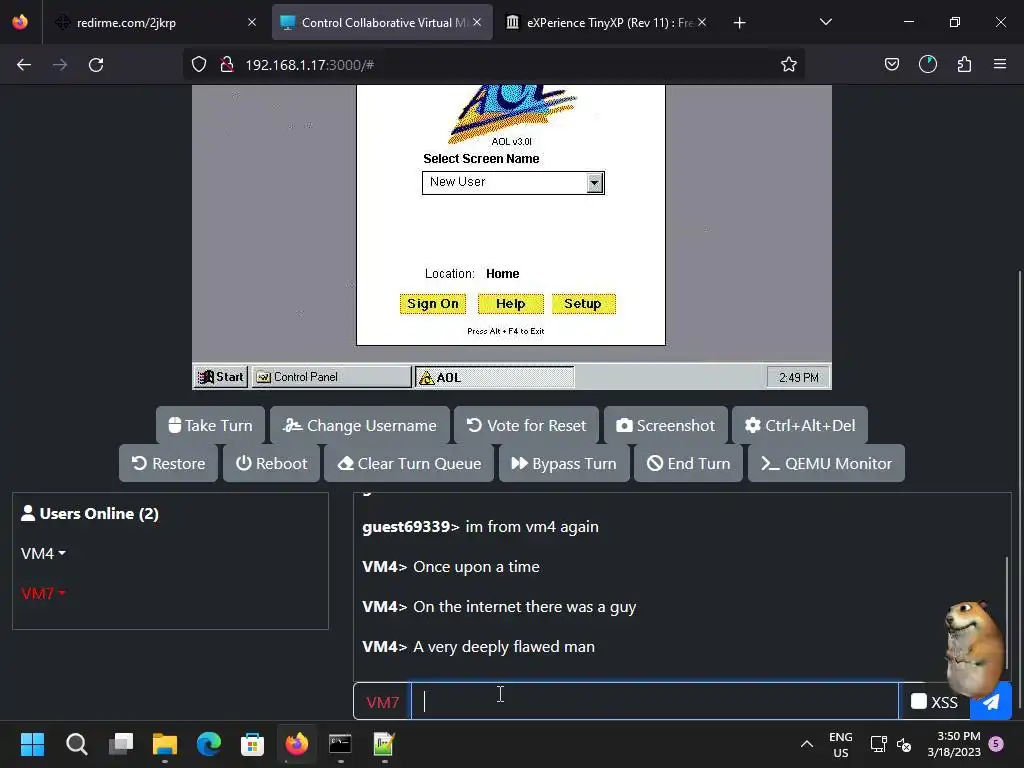End the current turn
This screenshot has height=768, width=1024.
[688, 463]
